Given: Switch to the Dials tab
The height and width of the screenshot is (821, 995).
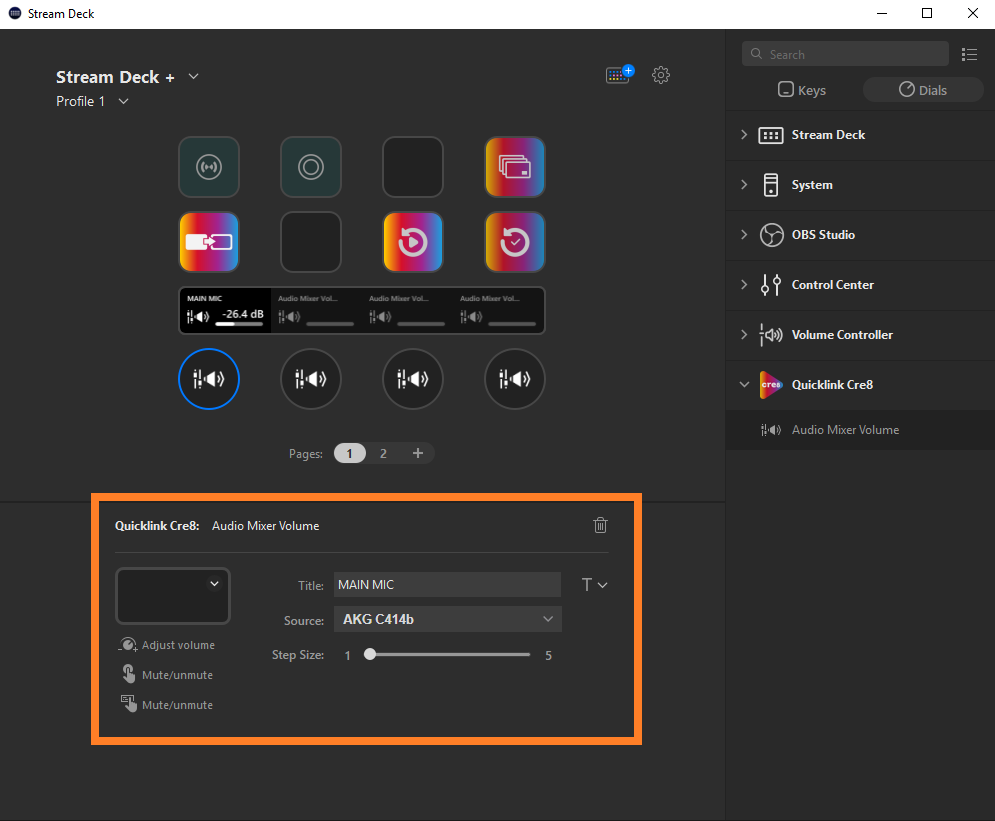Looking at the screenshot, I should coord(922,90).
